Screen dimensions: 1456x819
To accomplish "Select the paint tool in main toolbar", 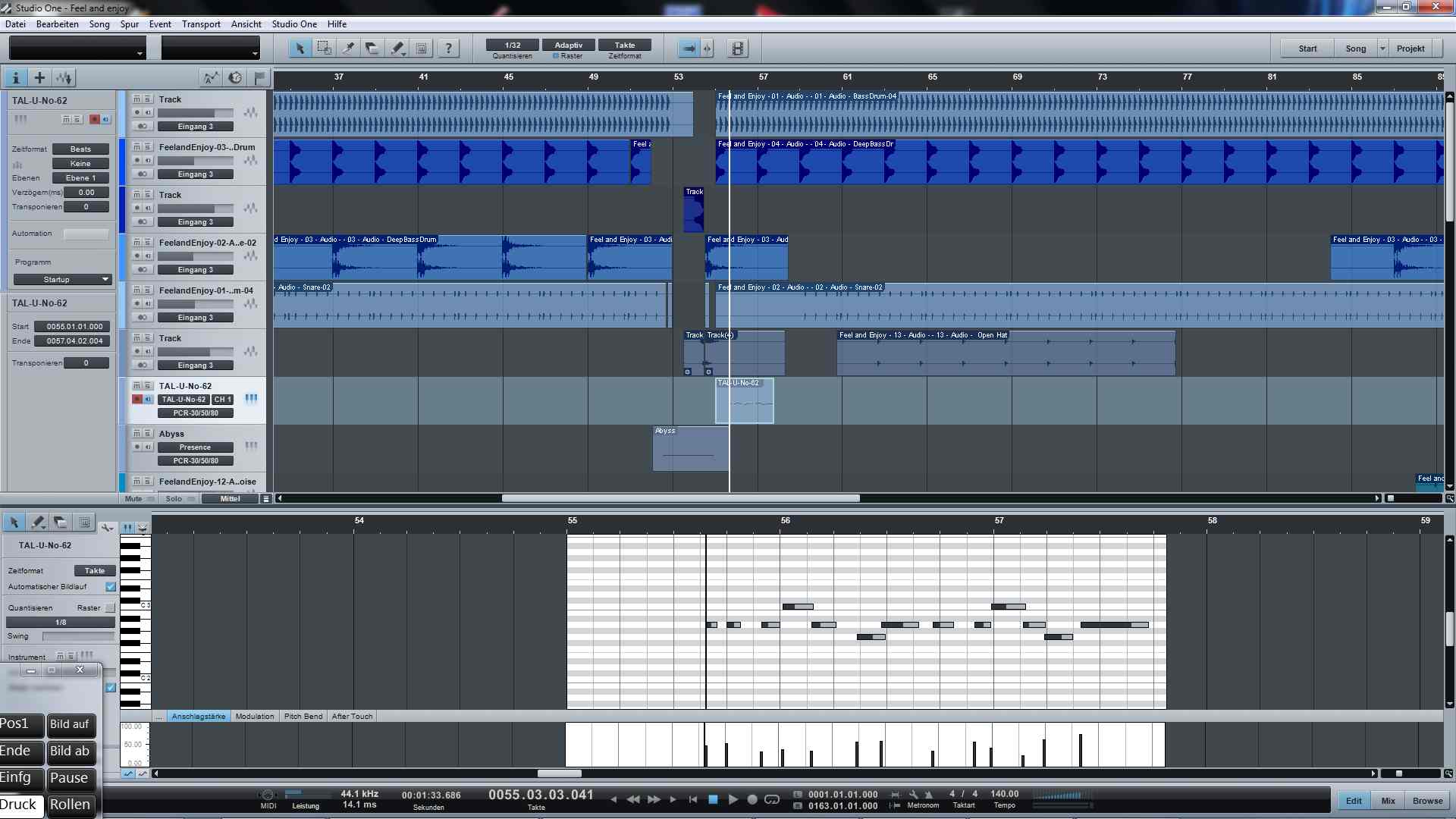I will [397, 49].
